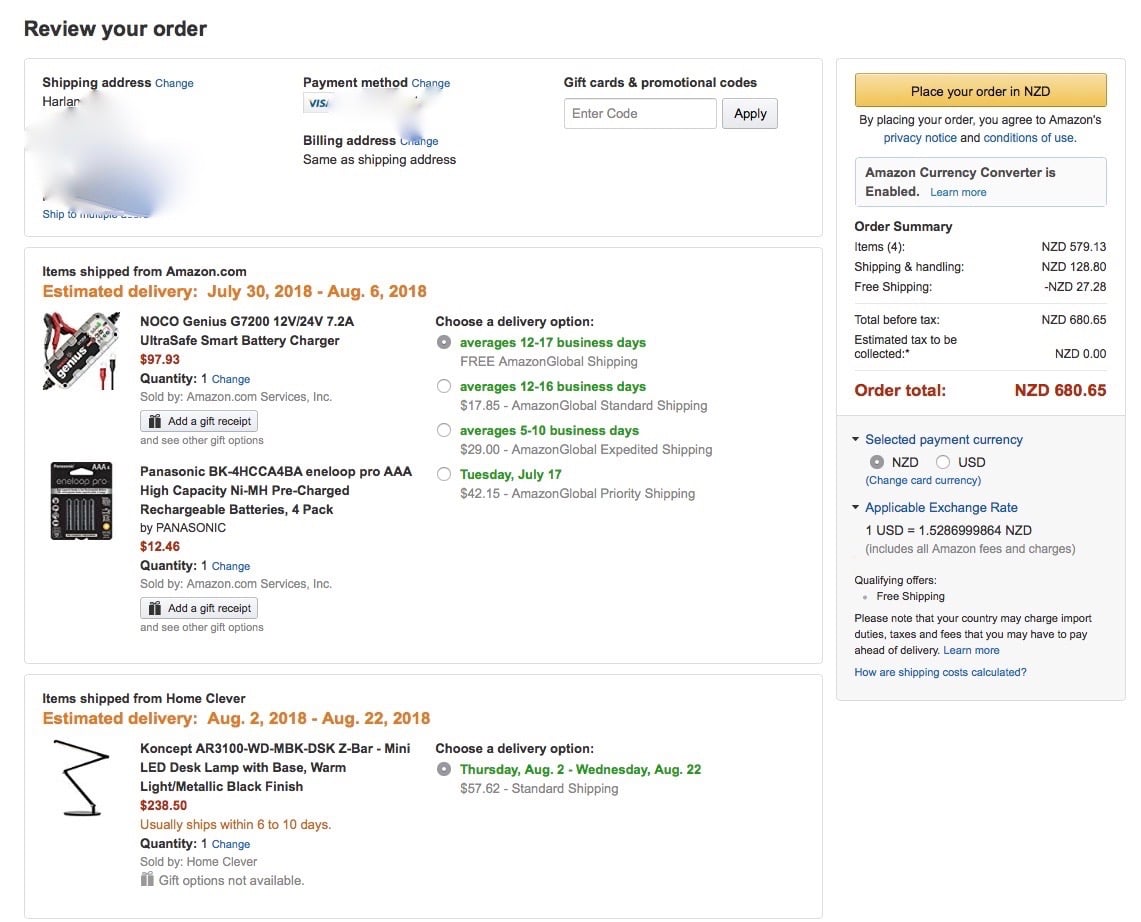Image resolution: width=1141 pixels, height=922 pixels.
Task: Click the gift icon on Panasonic batteries' gift receipt button
Action: pyautogui.click(x=155, y=608)
